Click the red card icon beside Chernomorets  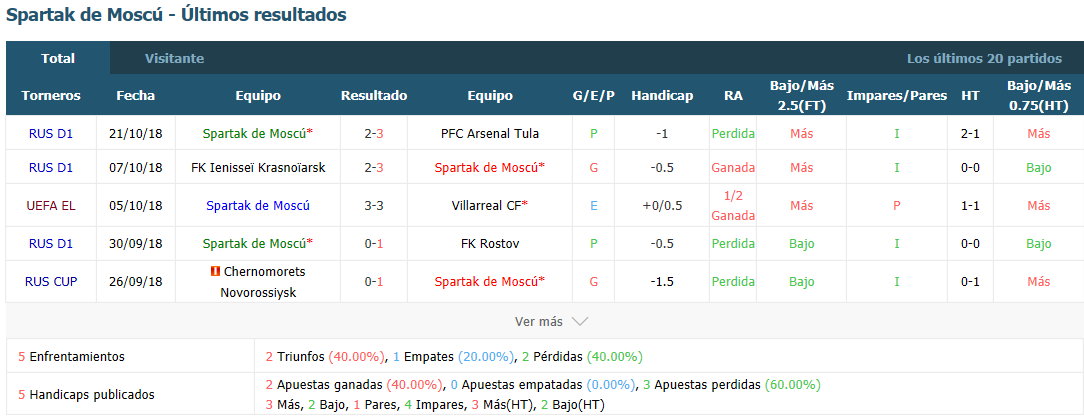click(x=215, y=272)
